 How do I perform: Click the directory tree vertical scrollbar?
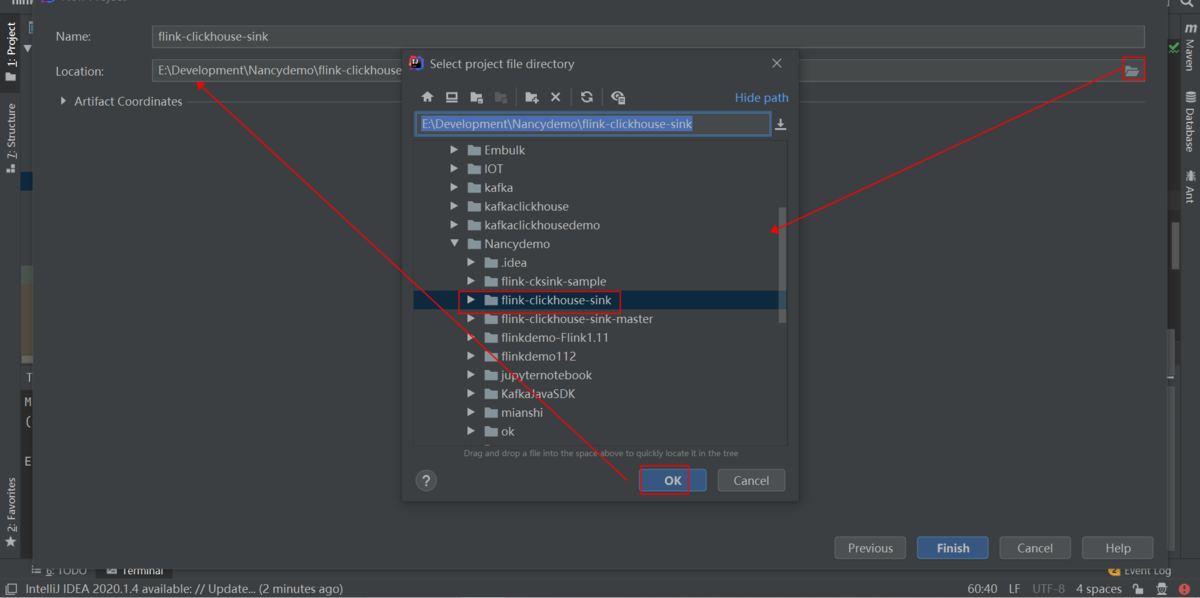click(782, 265)
